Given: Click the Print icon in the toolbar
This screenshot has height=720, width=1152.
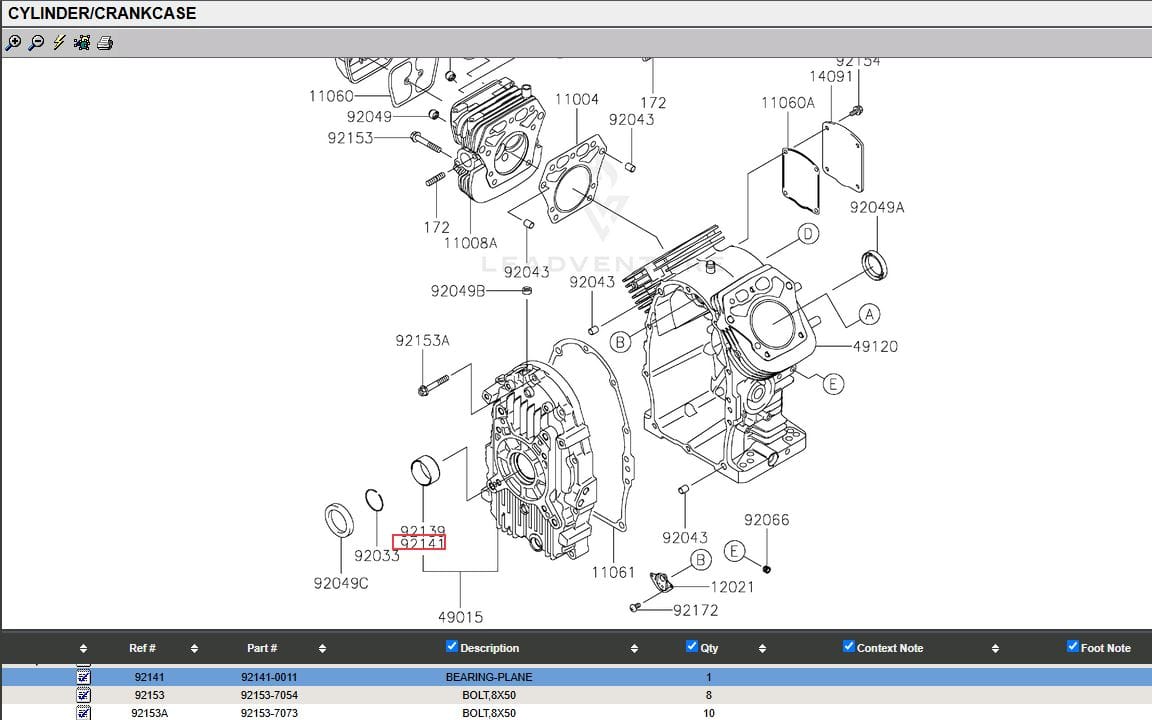Looking at the screenshot, I should click(x=104, y=43).
